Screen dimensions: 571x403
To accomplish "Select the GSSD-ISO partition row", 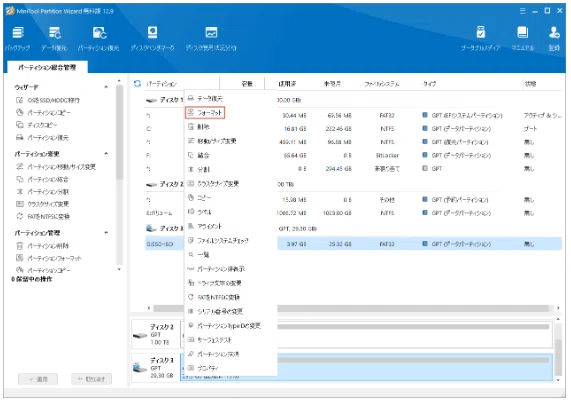I will tap(353, 244).
